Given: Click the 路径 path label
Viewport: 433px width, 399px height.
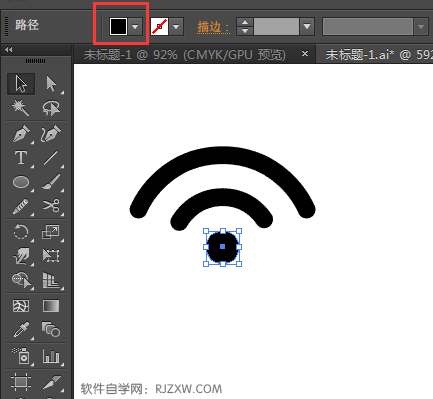Looking at the screenshot, I should click(x=27, y=25).
